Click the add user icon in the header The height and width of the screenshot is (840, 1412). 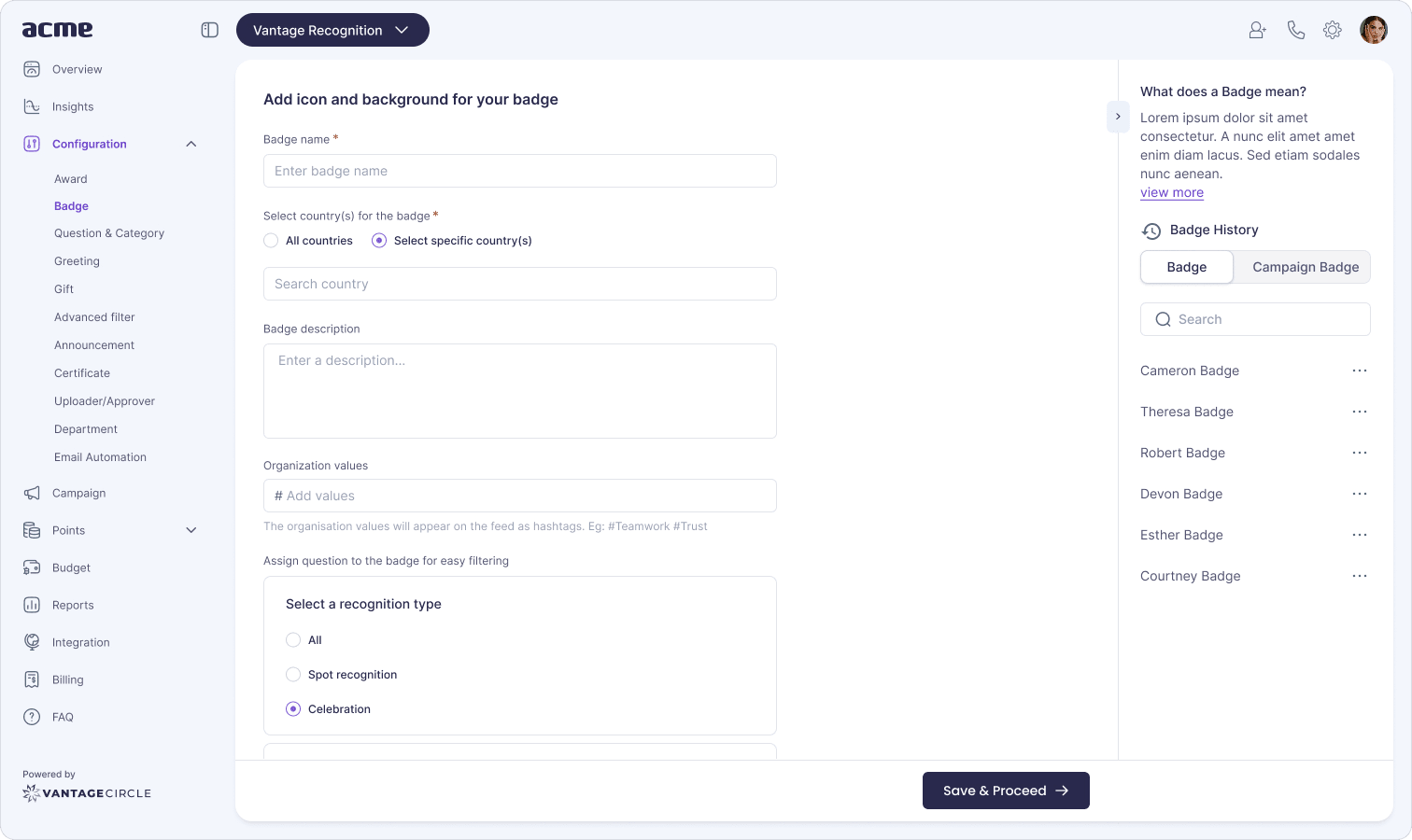[x=1257, y=29]
